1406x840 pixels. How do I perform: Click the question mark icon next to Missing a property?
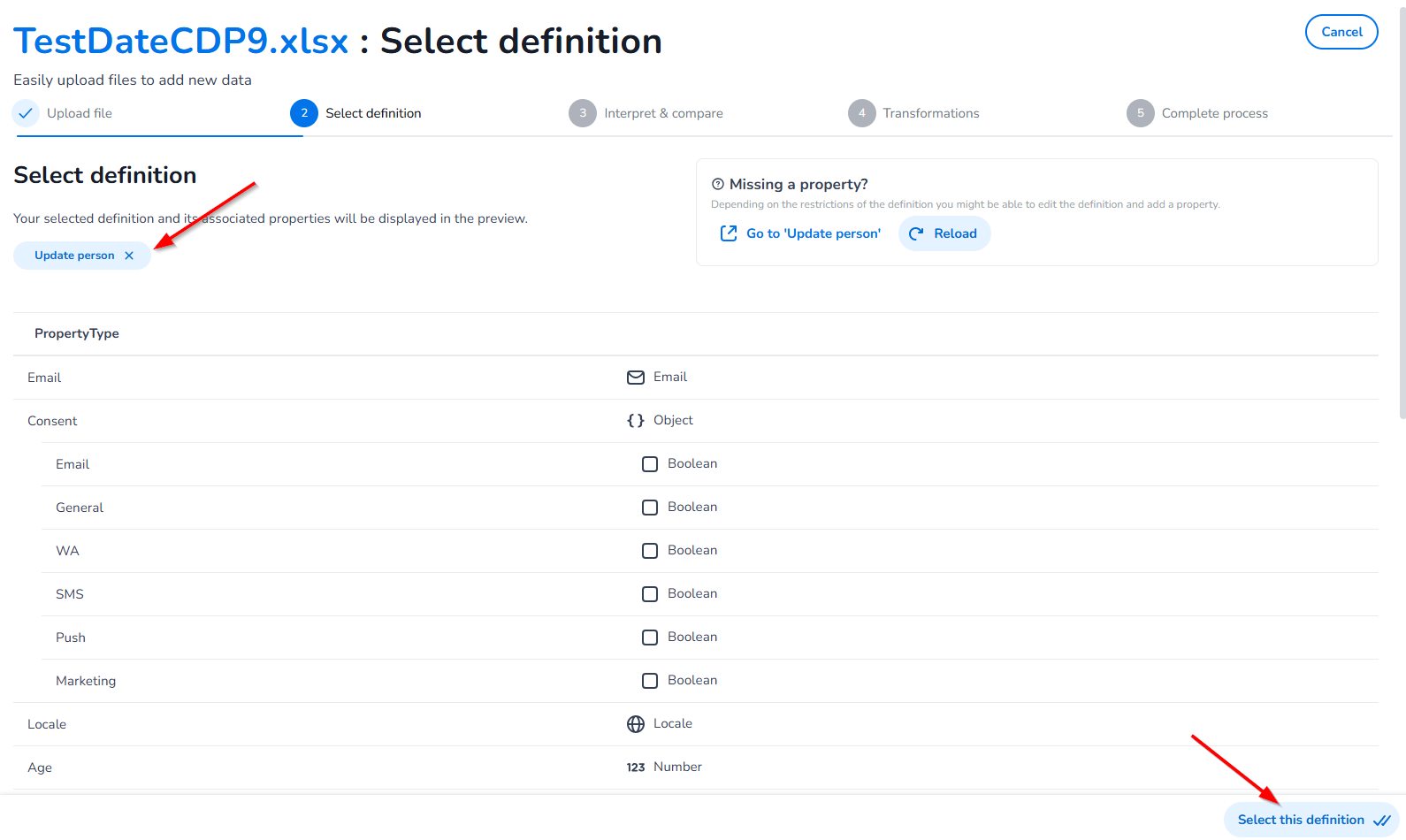pos(718,184)
